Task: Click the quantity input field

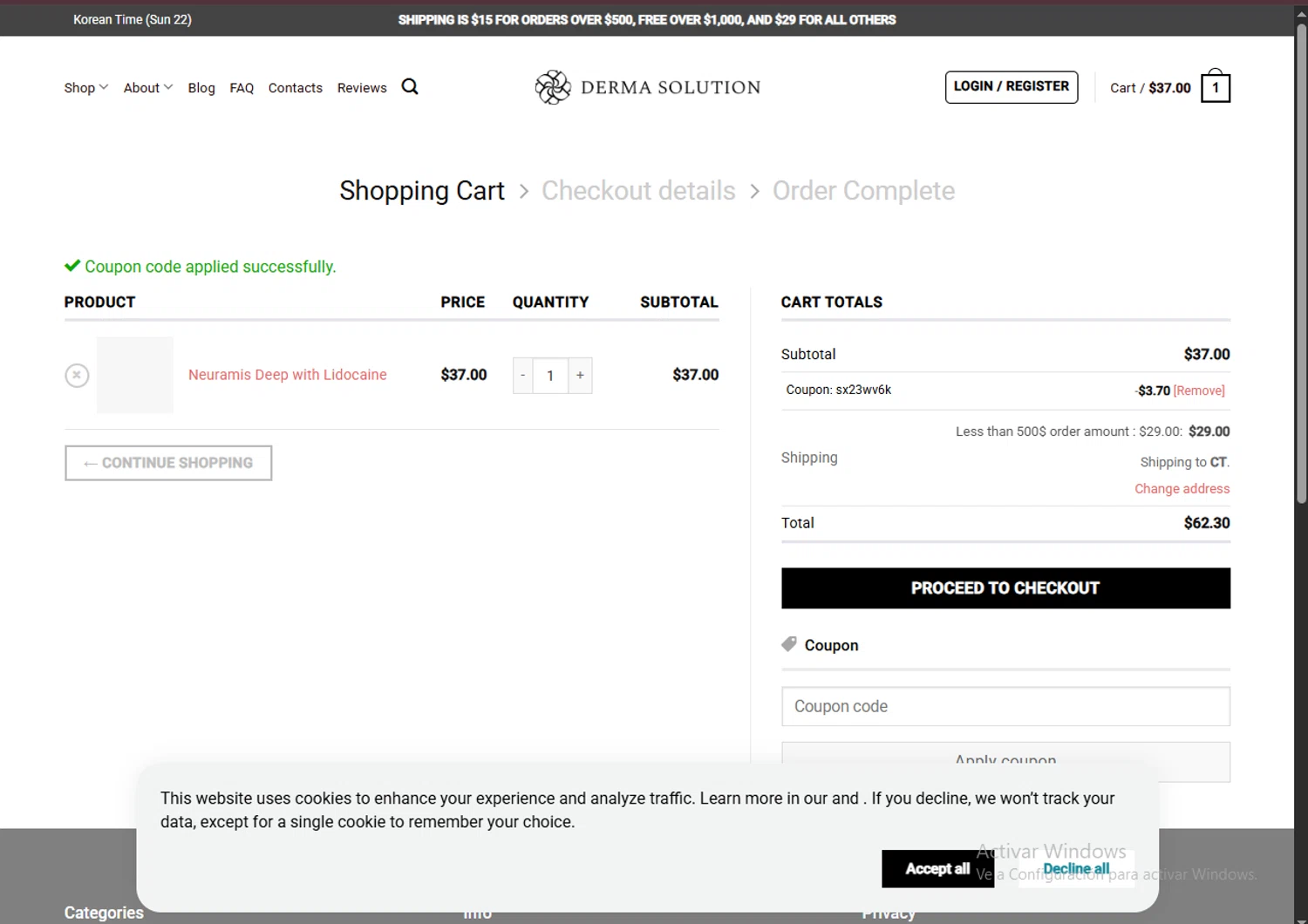Action: coord(550,375)
